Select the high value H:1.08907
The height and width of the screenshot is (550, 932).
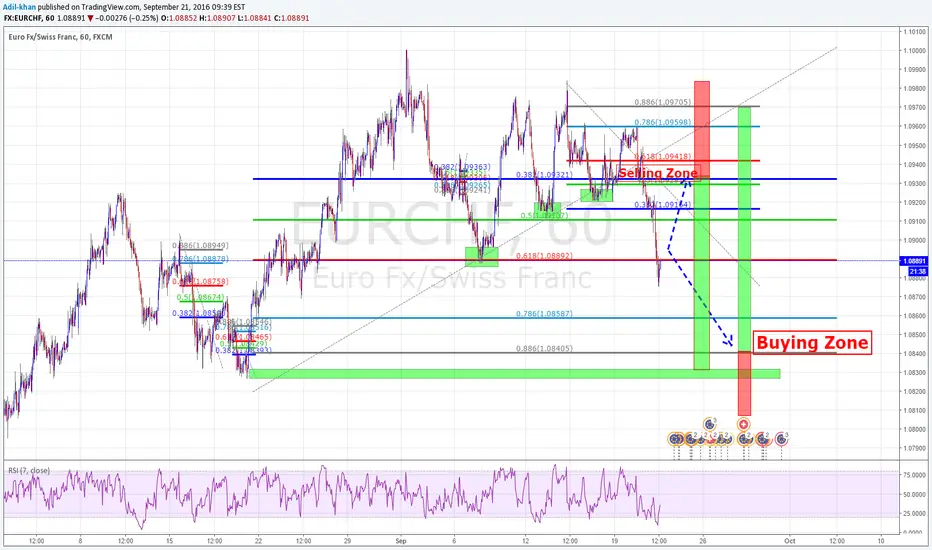(217, 18)
